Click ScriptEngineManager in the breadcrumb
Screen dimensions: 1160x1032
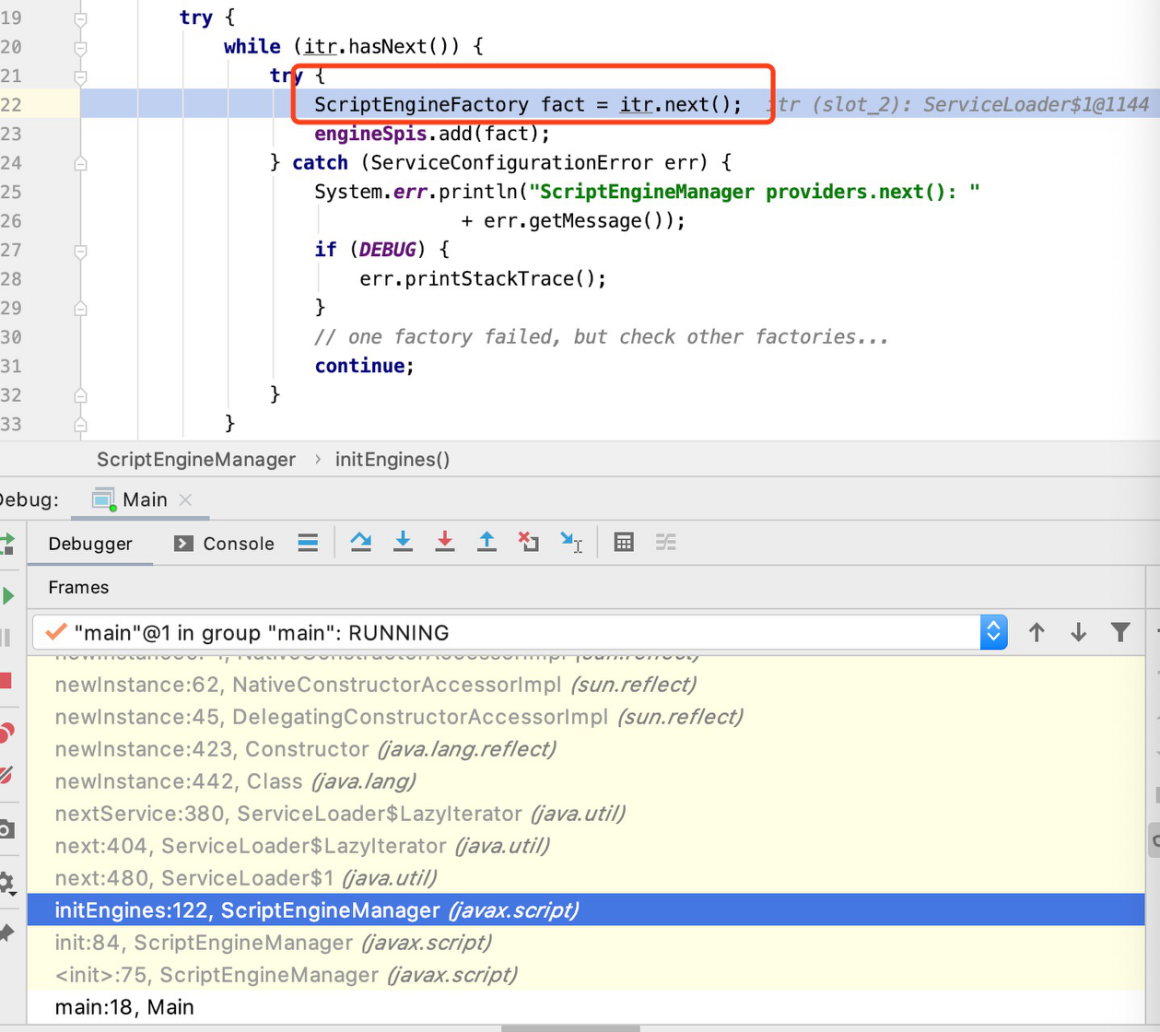click(x=196, y=459)
